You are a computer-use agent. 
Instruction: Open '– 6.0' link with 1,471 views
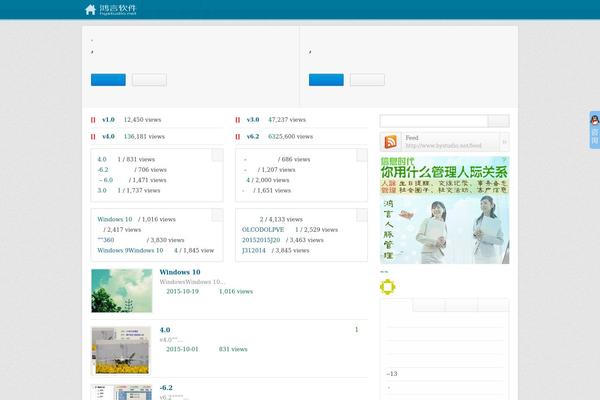coord(106,180)
